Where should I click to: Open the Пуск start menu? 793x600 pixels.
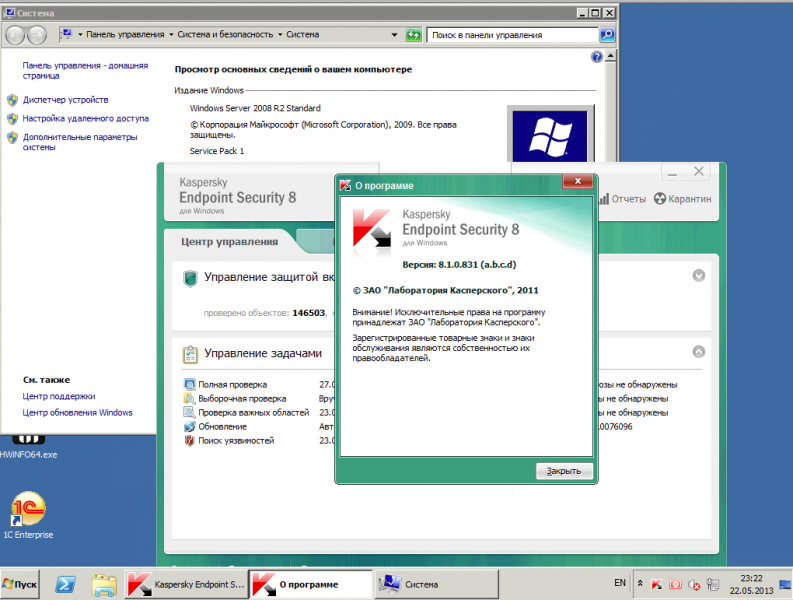(20, 584)
